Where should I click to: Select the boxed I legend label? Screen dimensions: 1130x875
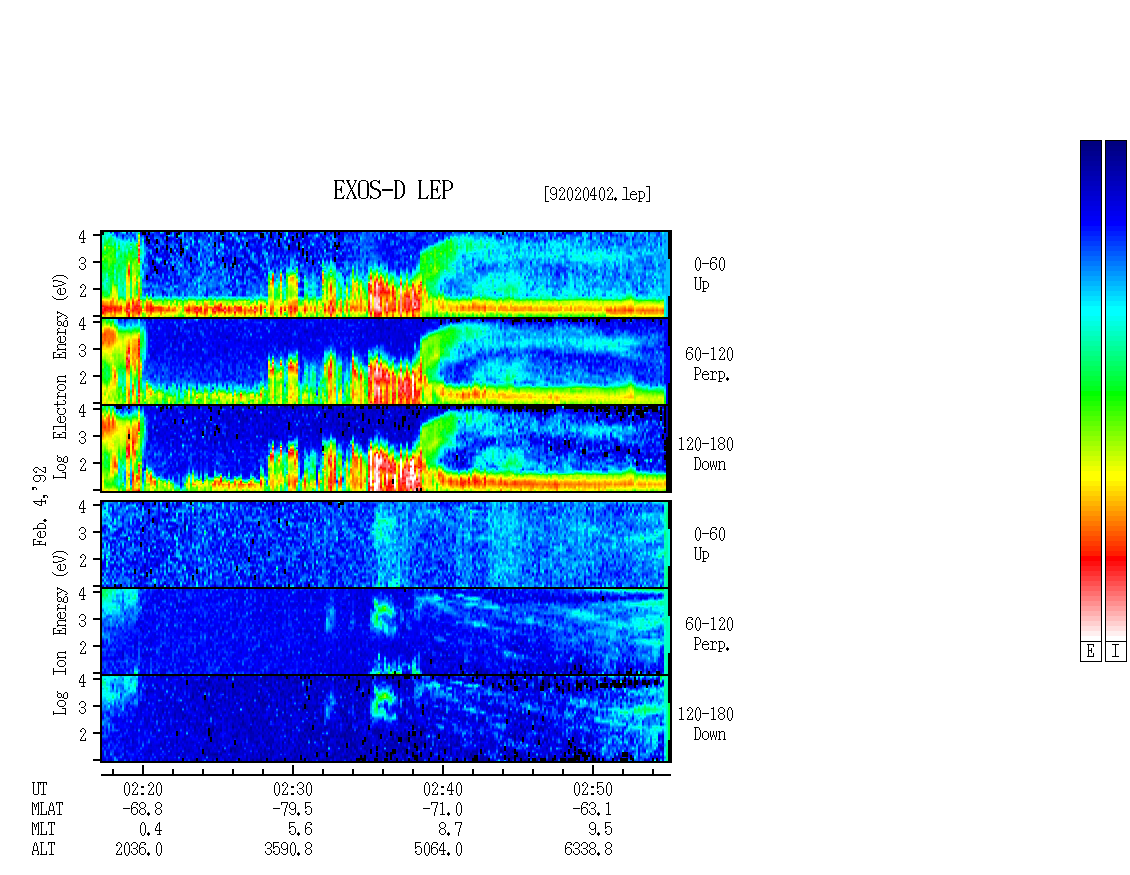point(1116,652)
